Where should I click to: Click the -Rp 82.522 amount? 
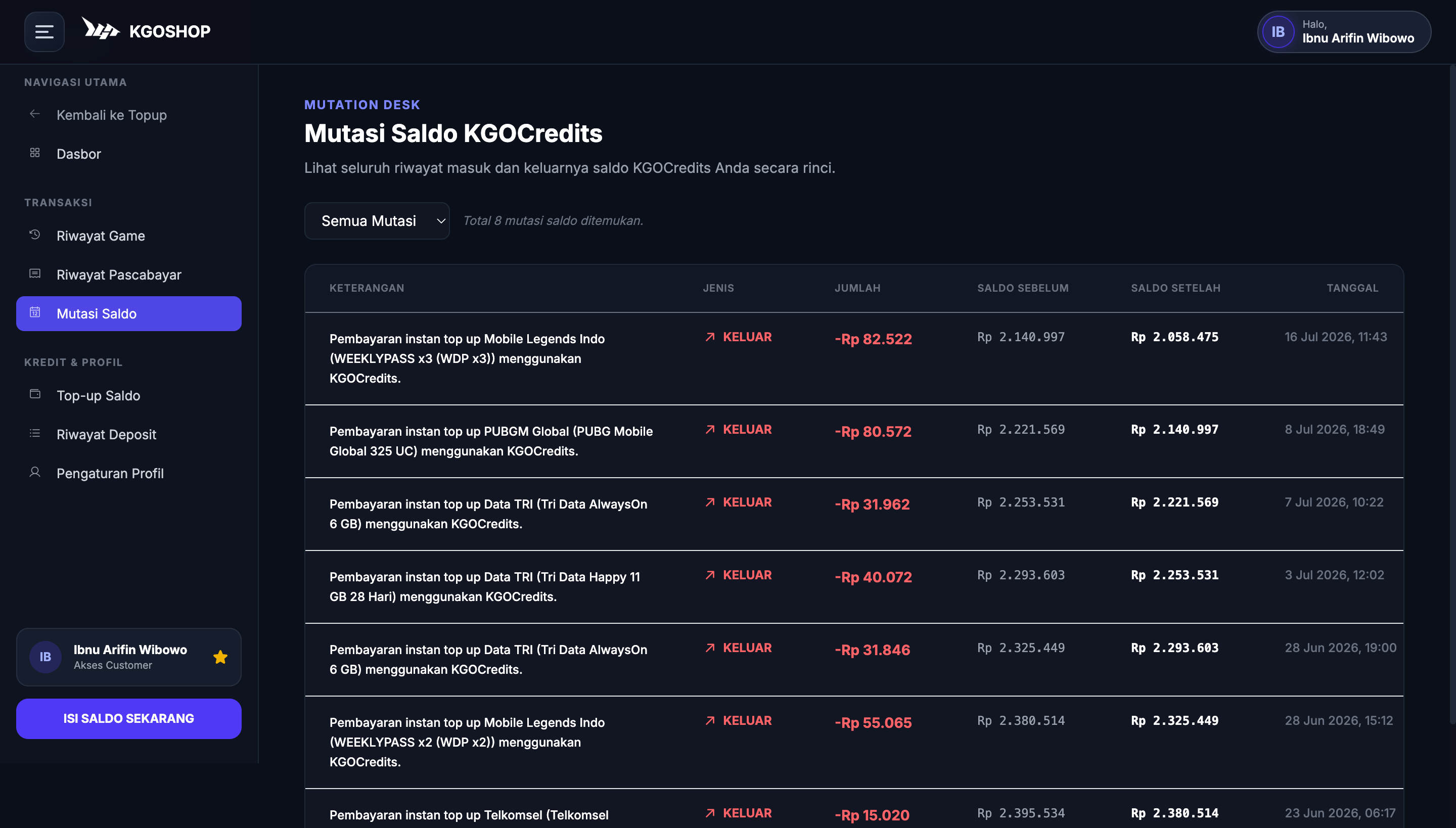873,339
